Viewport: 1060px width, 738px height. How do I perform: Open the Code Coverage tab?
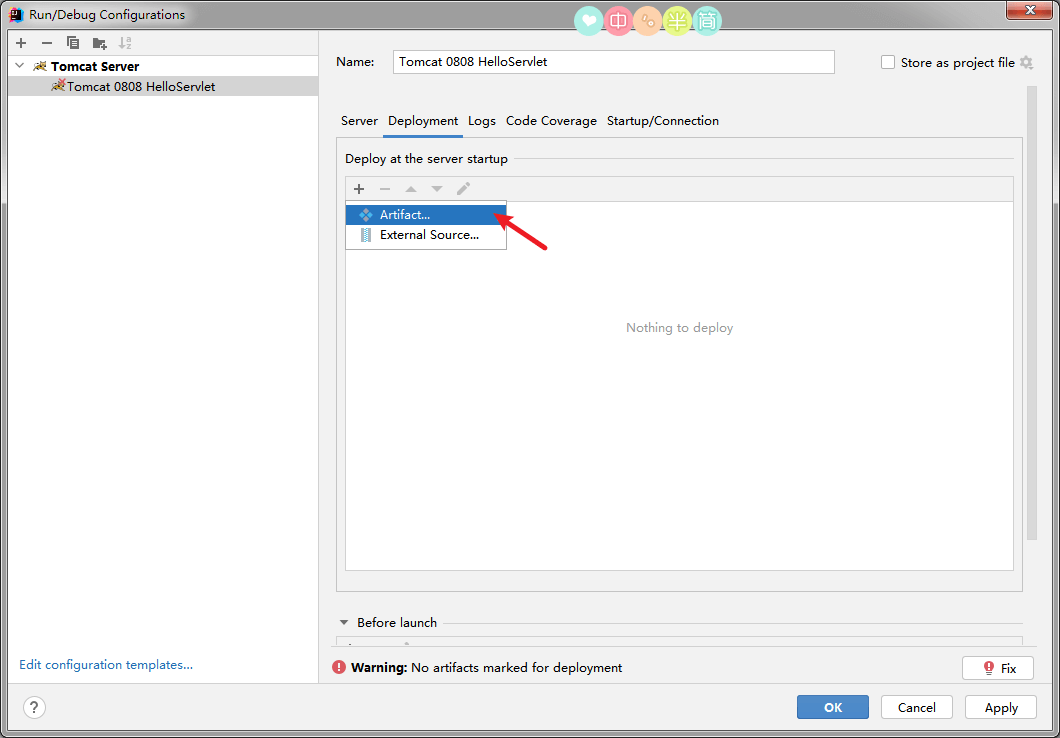[x=551, y=121]
